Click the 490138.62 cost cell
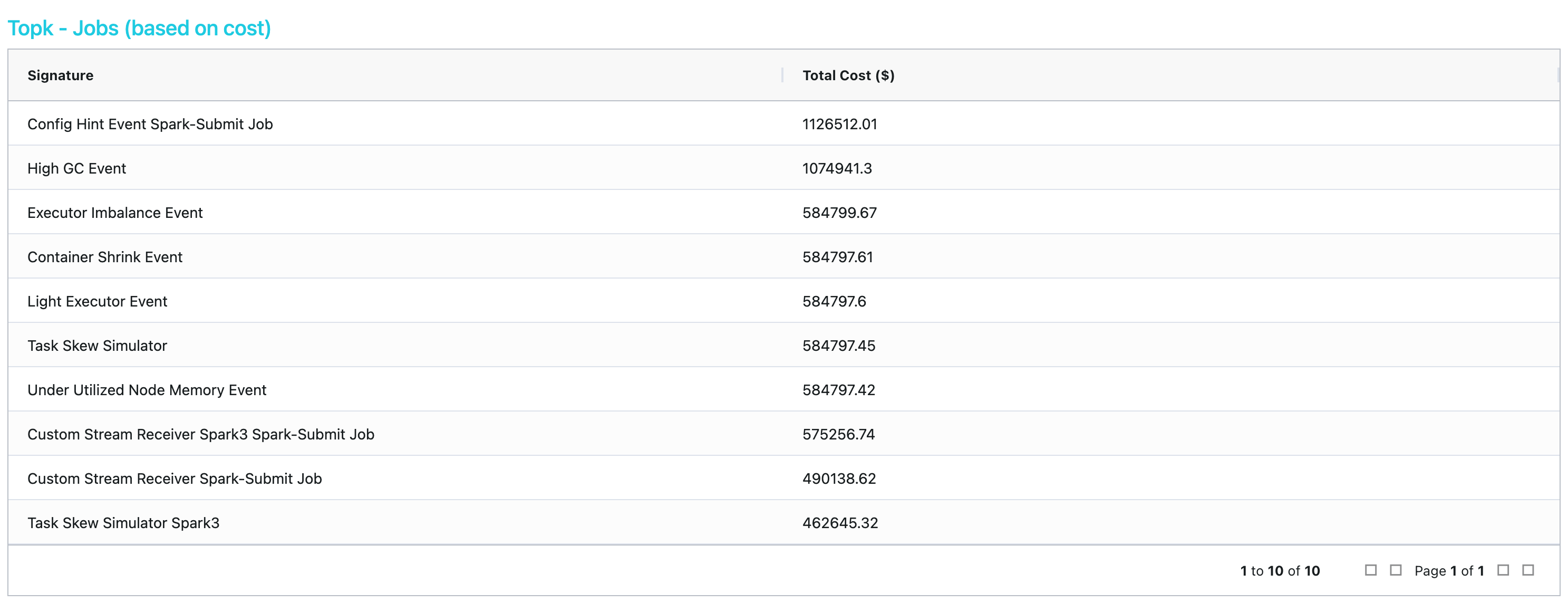 pos(839,479)
